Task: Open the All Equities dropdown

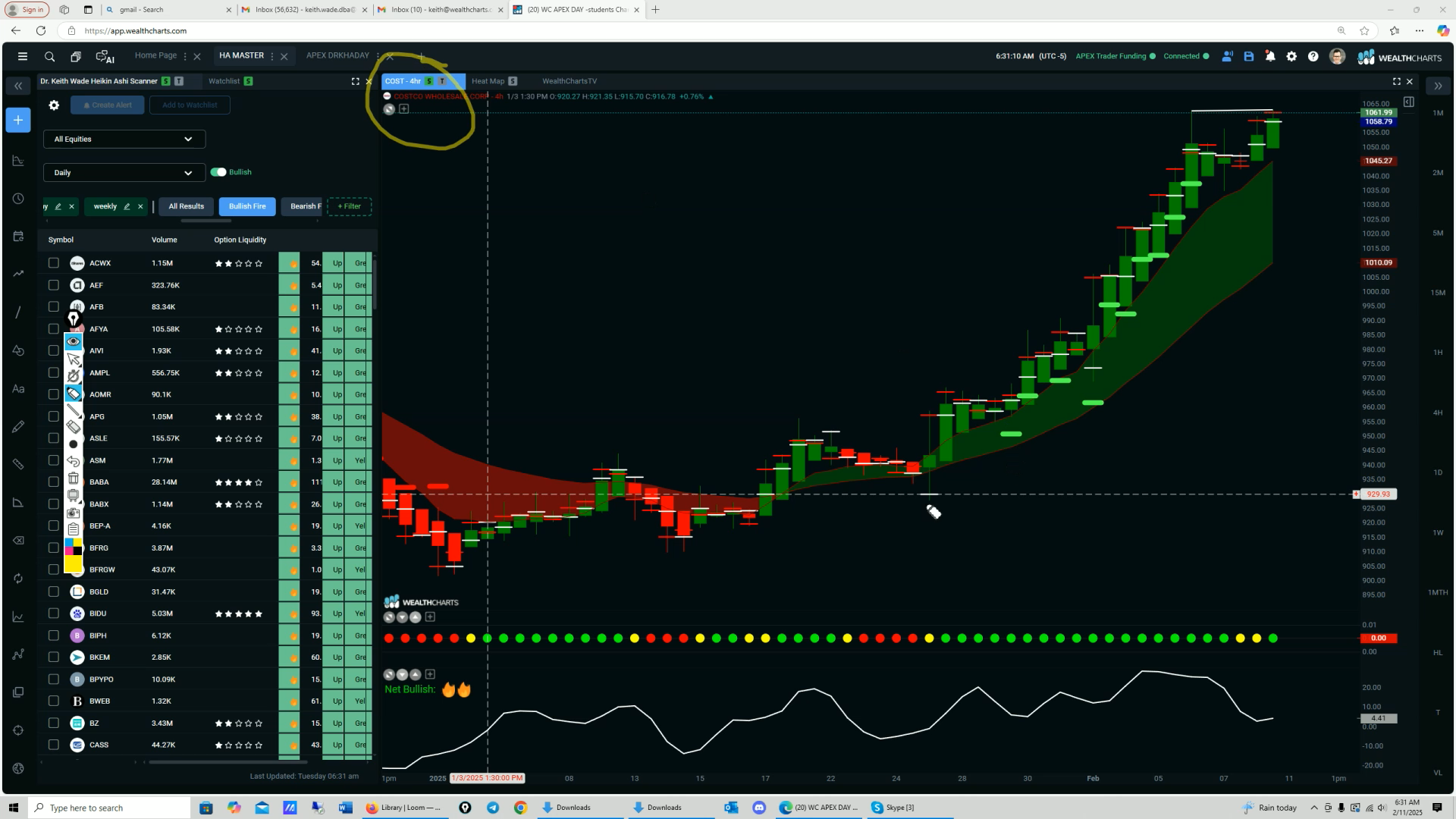Action: pyautogui.click(x=124, y=139)
